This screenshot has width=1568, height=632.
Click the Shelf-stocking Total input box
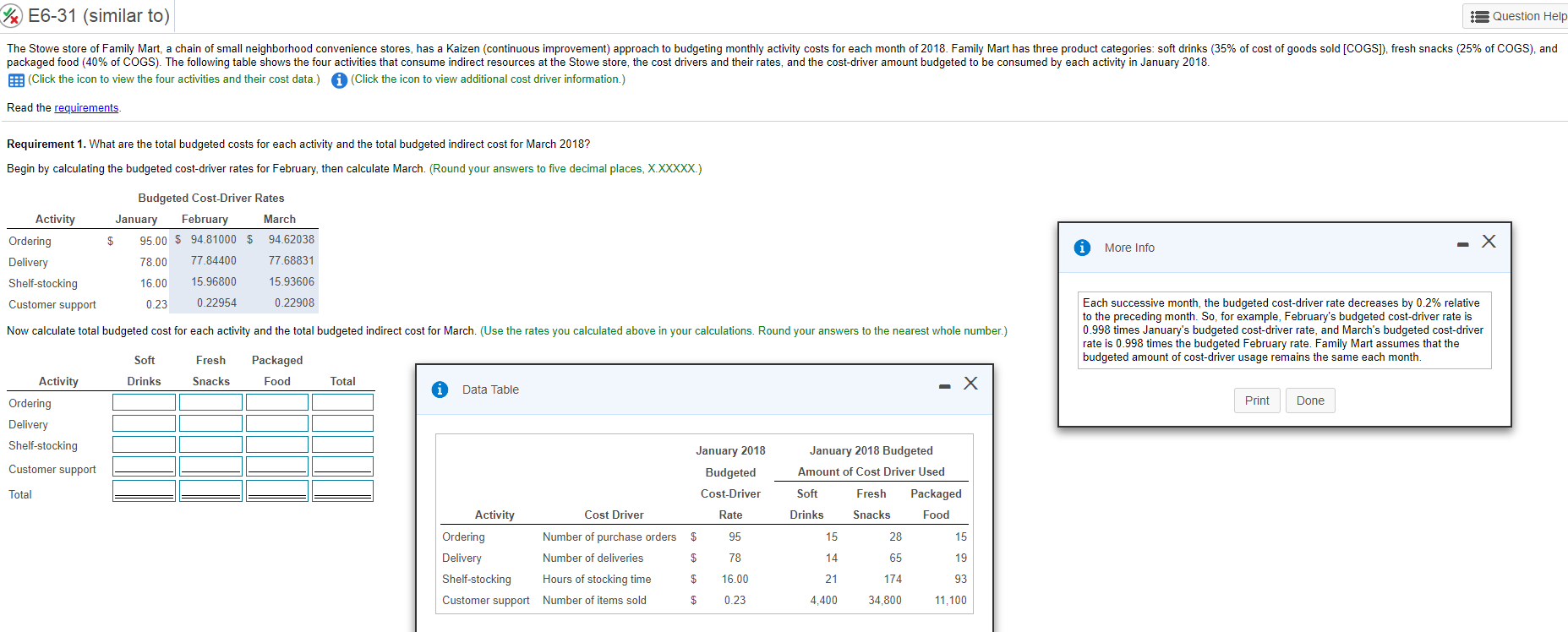[342, 444]
